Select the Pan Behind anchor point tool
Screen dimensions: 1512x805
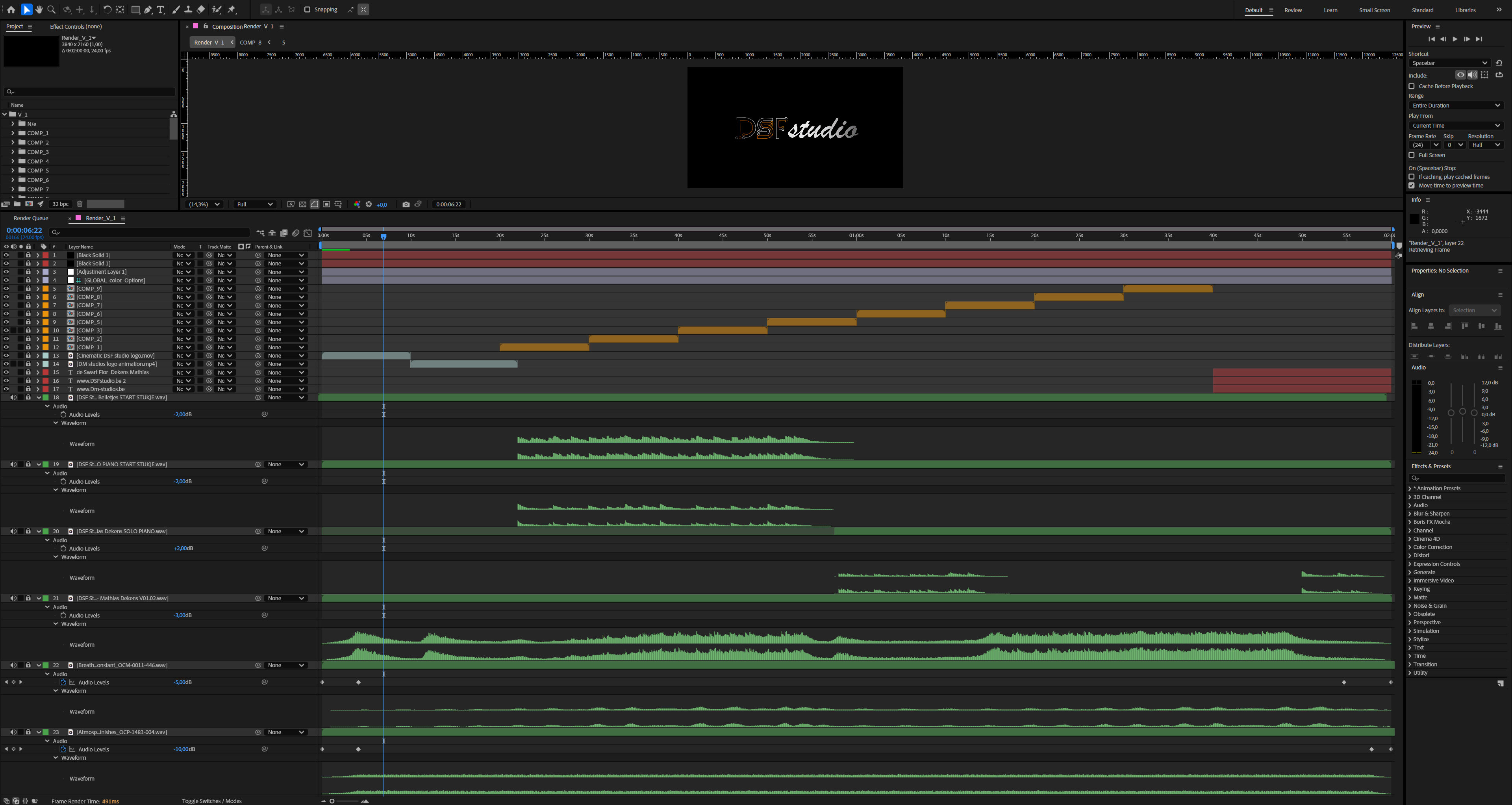(120, 9)
